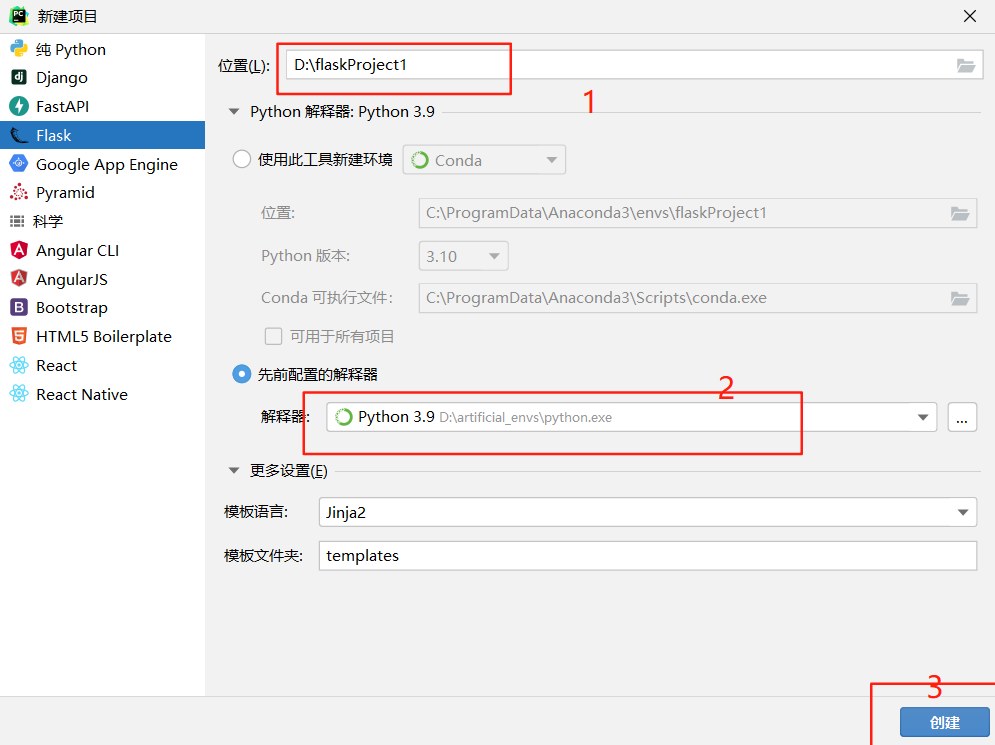The width and height of the screenshot is (995, 745).
Task: Click the Conda ring icon in 解释器 field
Action: click(x=343, y=417)
